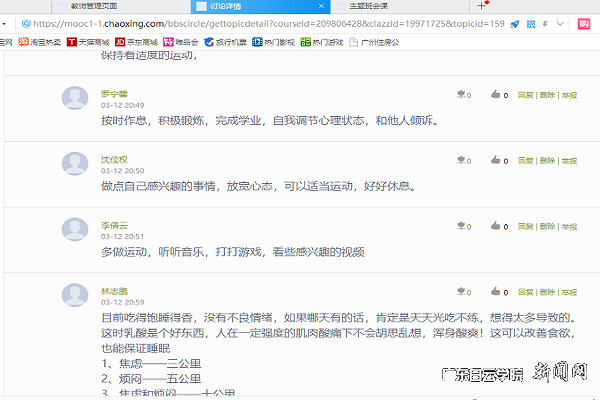Click comment text '目前吃得饱睡得香'
This screenshot has height=400, width=600.
coord(147,318)
